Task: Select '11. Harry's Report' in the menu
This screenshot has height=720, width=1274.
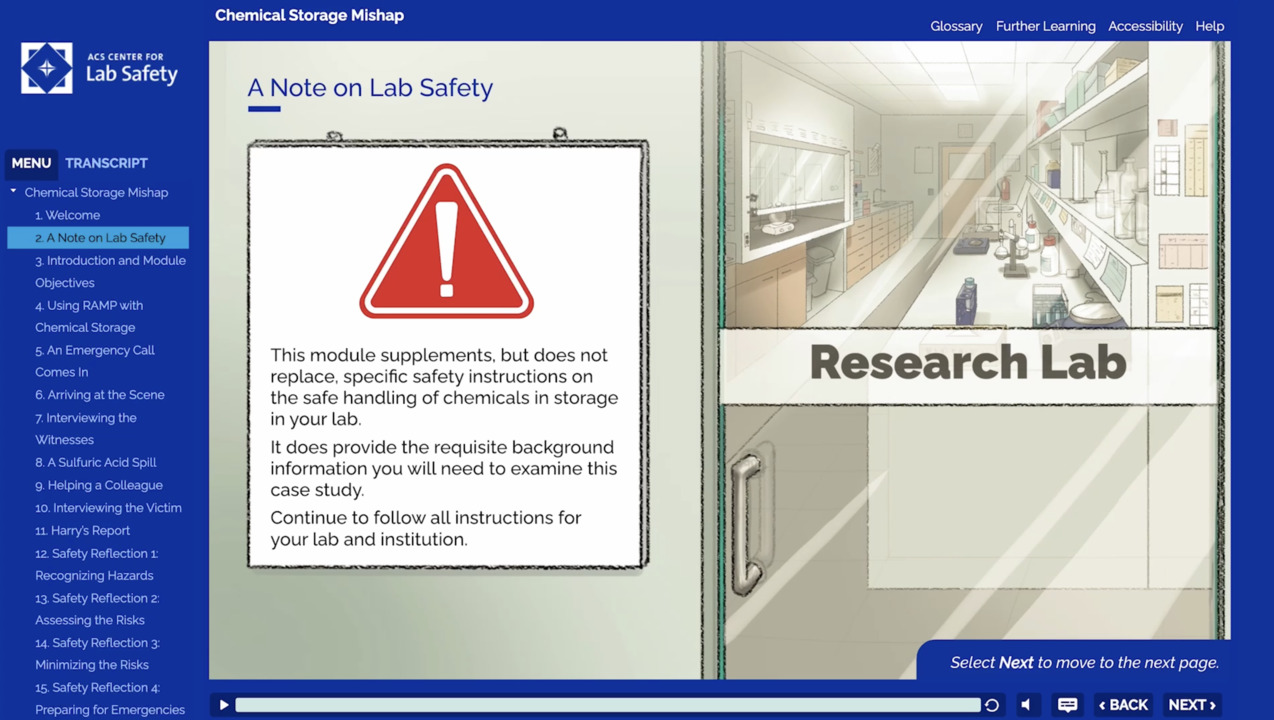Action: (82, 530)
